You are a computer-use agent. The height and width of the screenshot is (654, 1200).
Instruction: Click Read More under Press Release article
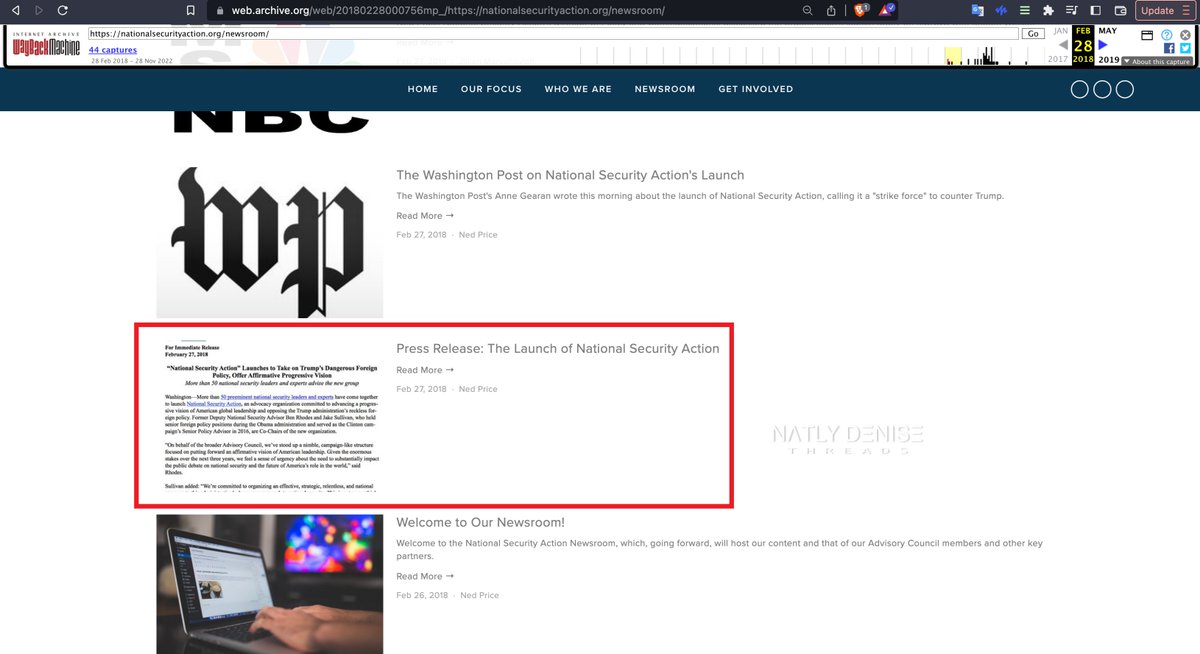tap(425, 370)
